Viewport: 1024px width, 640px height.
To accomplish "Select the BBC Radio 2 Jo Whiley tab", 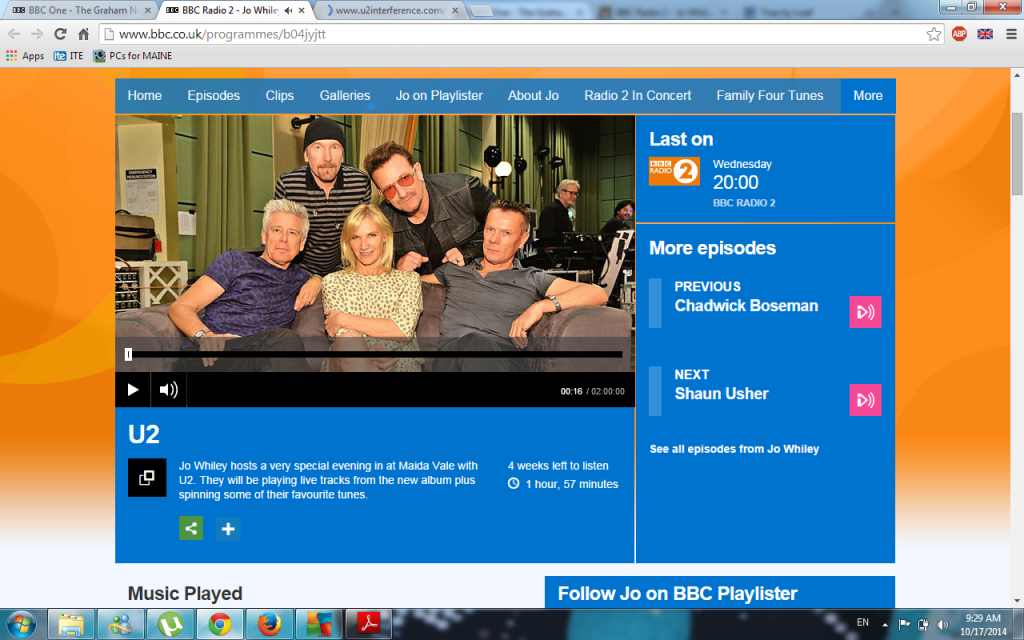I will coord(229,10).
